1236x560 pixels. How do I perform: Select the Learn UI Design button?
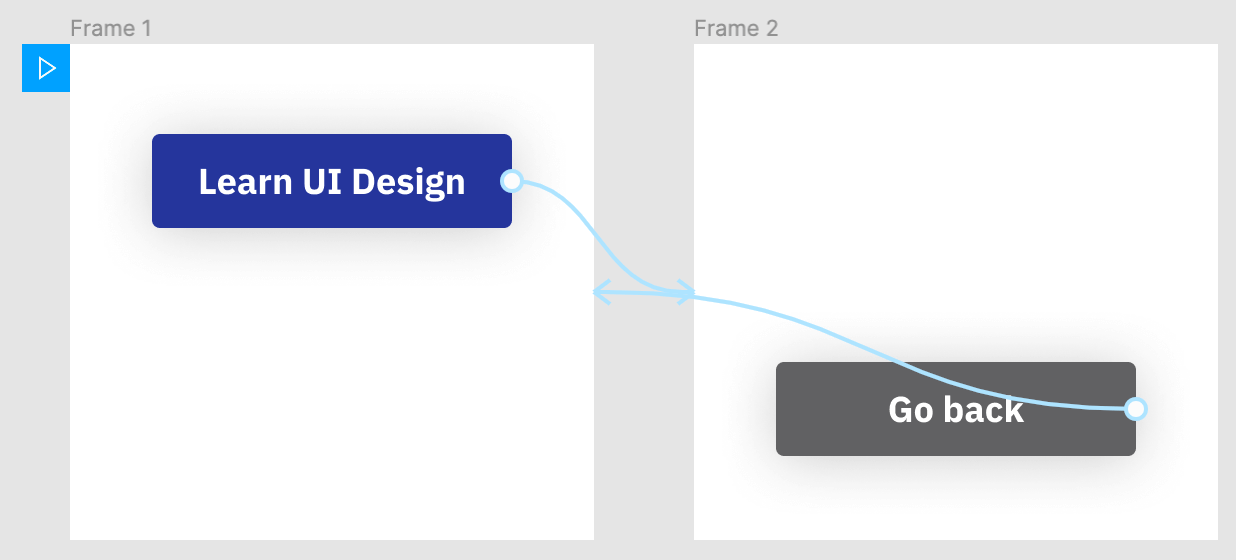click(332, 181)
